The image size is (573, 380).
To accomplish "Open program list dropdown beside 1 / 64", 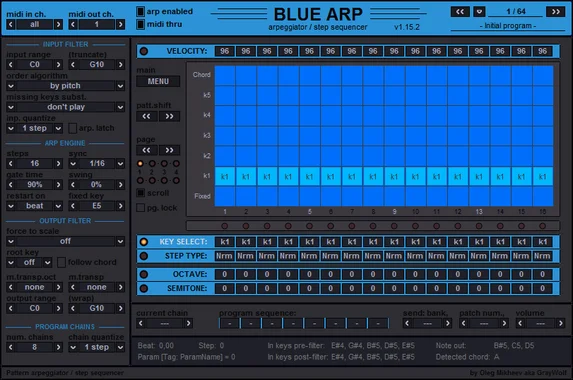I will [x=479, y=12].
